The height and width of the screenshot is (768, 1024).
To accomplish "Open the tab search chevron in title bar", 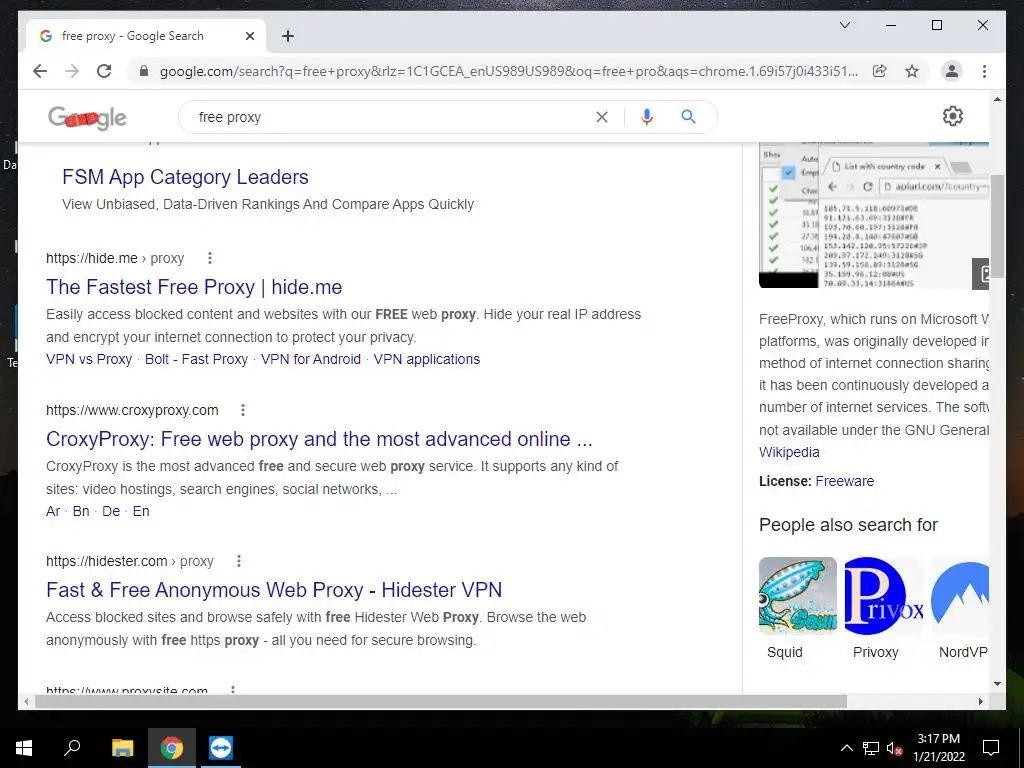I will (x=844, y=25).
